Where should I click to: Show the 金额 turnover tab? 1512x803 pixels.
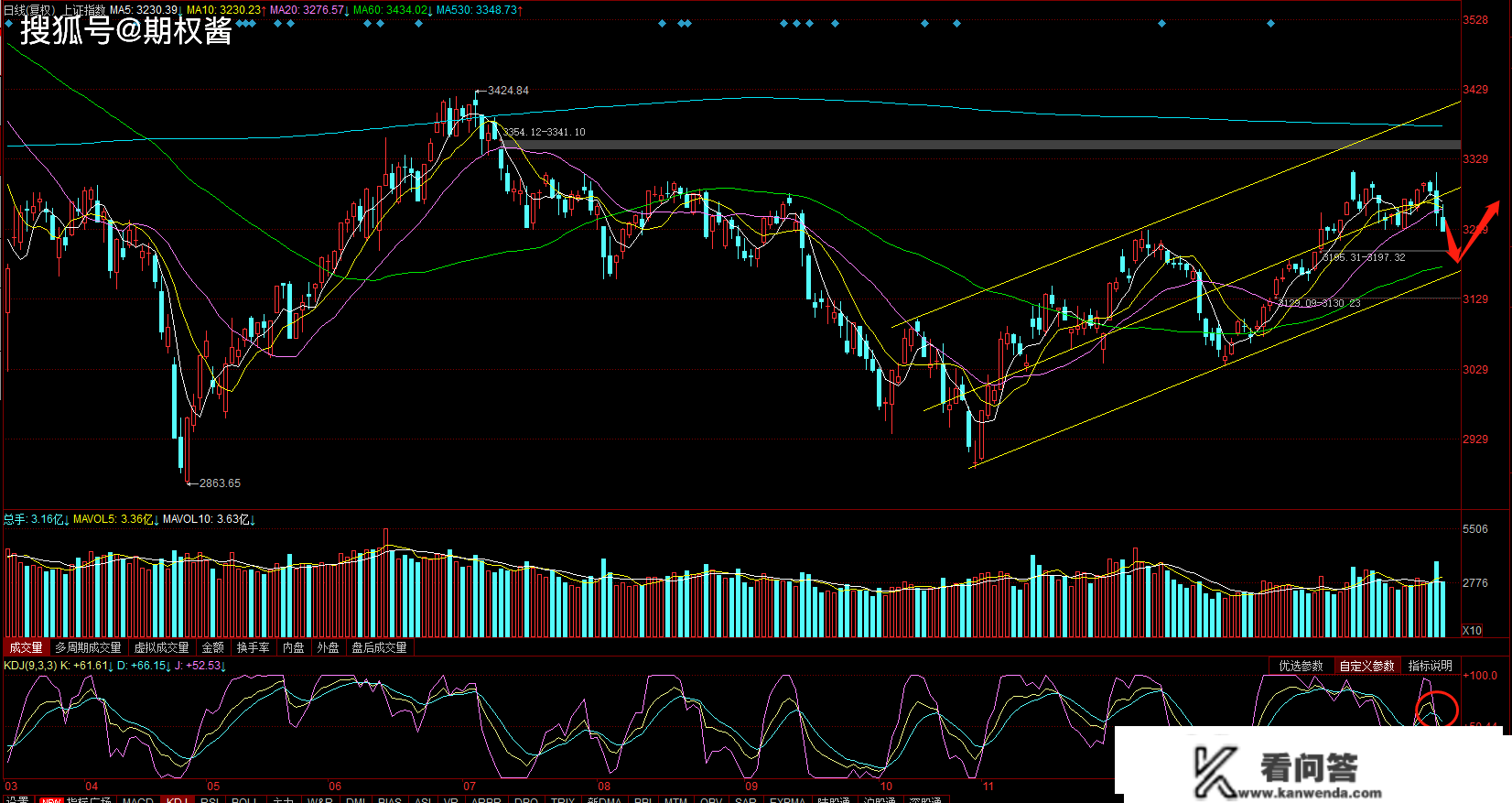pyautogui.click(x=213, y=647)
